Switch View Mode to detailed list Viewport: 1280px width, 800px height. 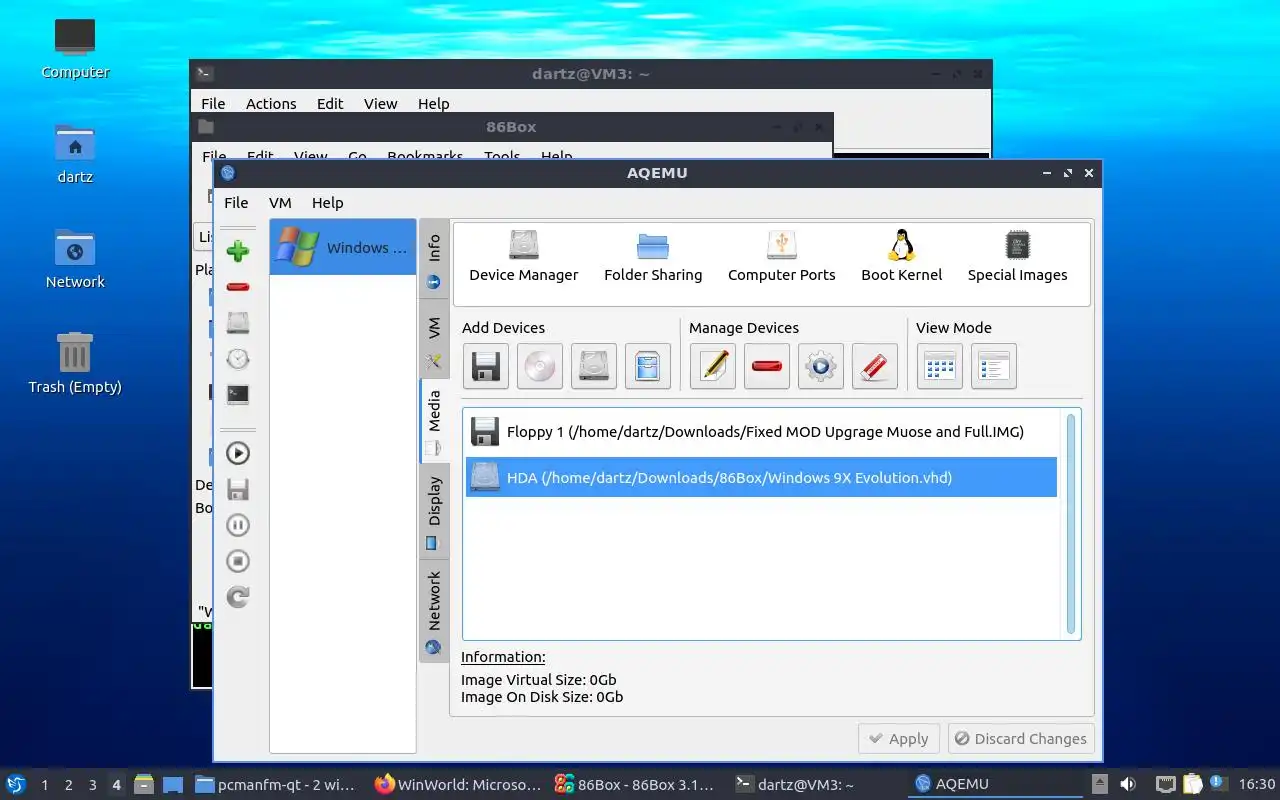click(994, 366)
